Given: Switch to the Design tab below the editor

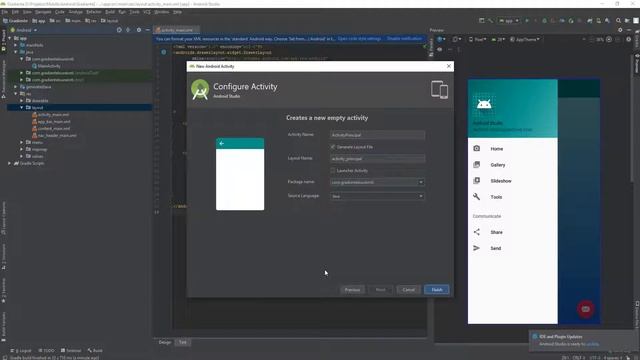Looking at the screenshot, I should tap(165, 342).
